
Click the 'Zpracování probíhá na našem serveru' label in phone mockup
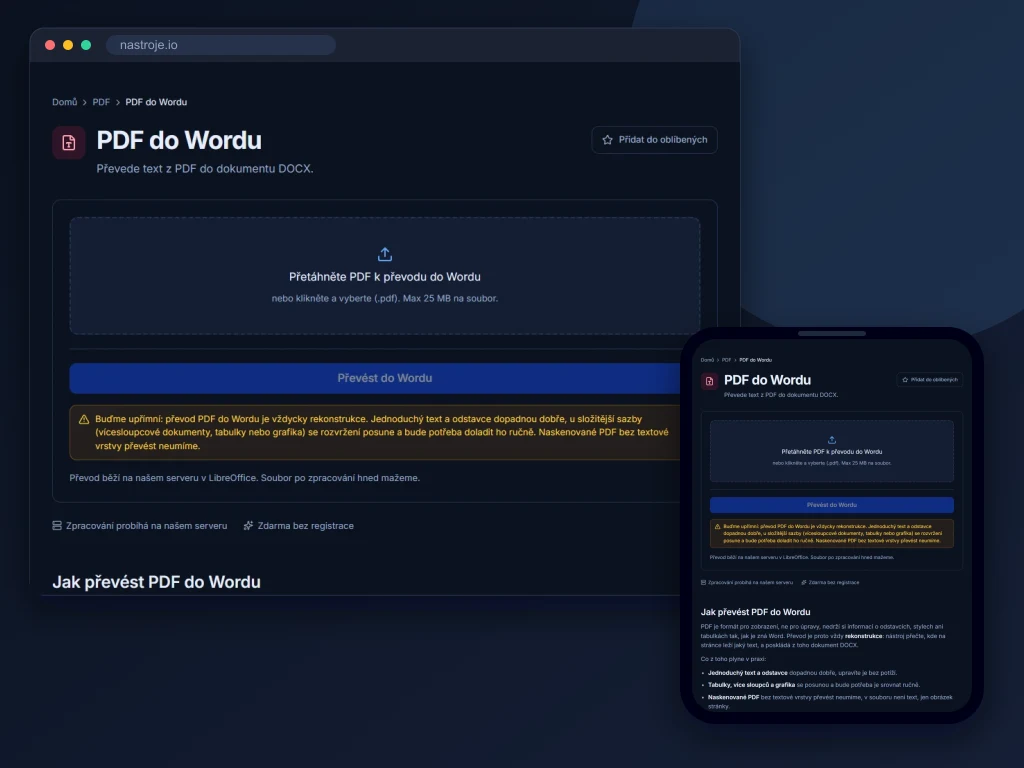[750, 583]
